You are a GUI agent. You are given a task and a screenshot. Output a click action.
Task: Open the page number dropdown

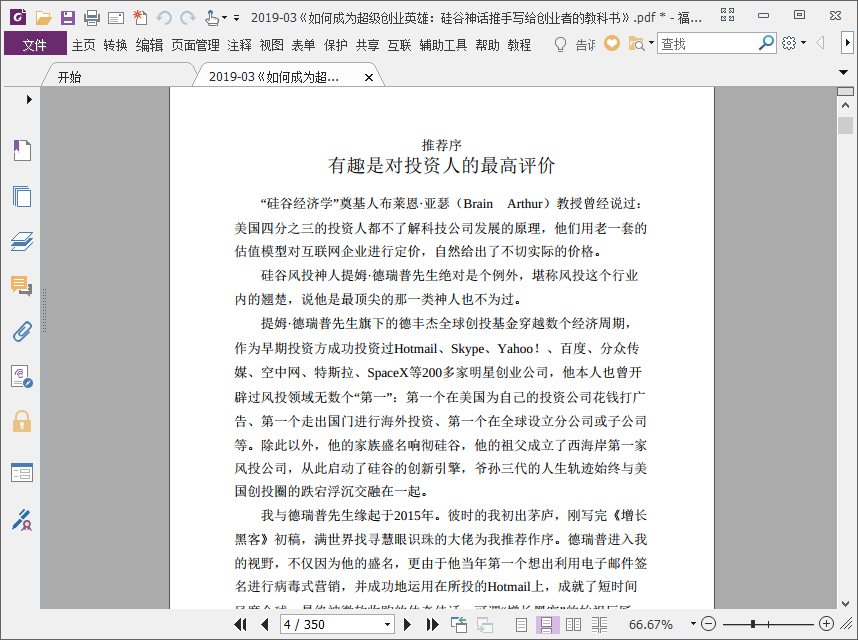[x=387, y=624]
